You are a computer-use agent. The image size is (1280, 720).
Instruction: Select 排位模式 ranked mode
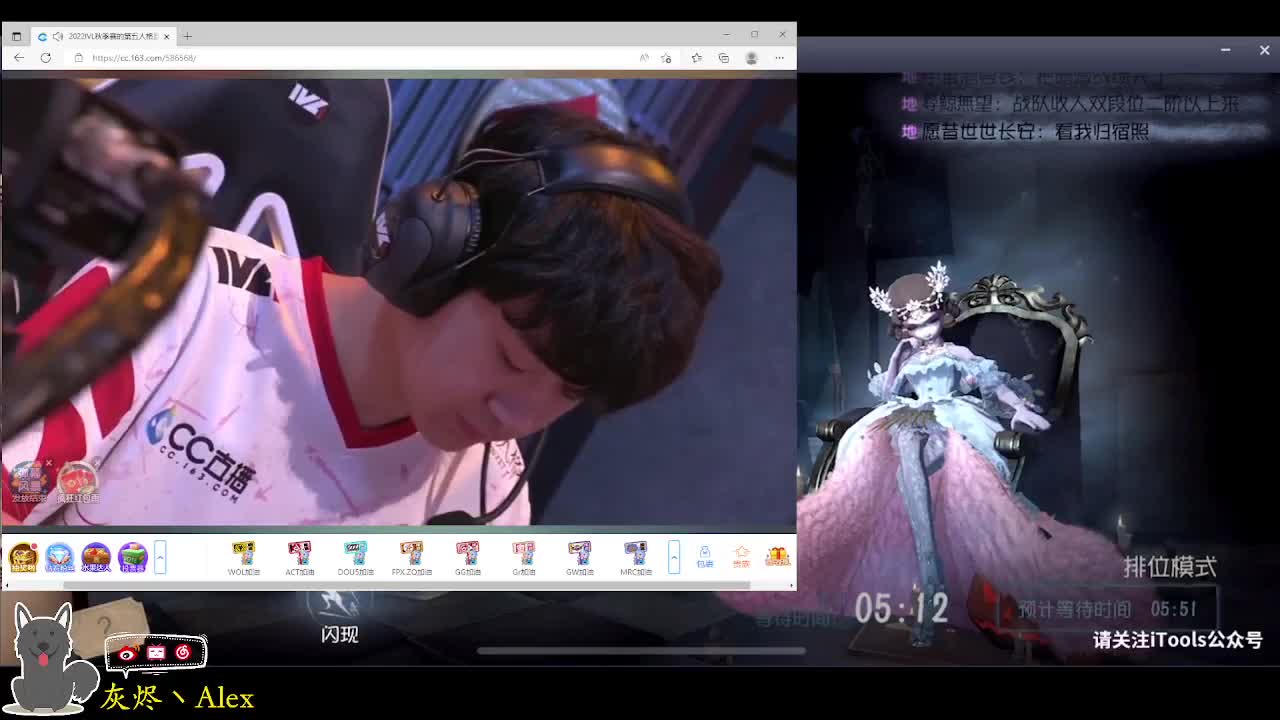tap(1170, 567)
